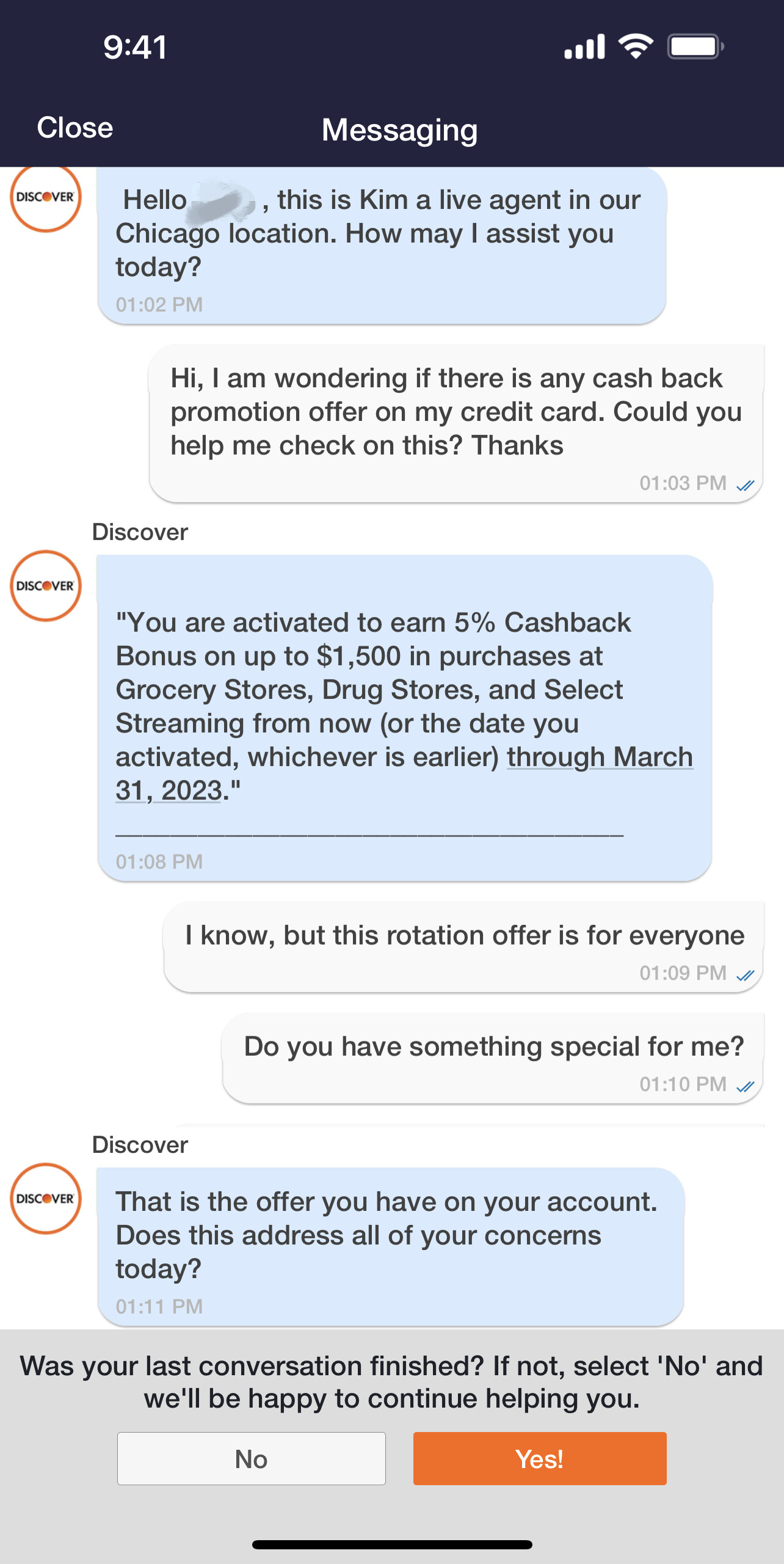Screen dimensions: 784x1564
Task: Choose No to continue the conversation
Action: (x=252, y=1458)
